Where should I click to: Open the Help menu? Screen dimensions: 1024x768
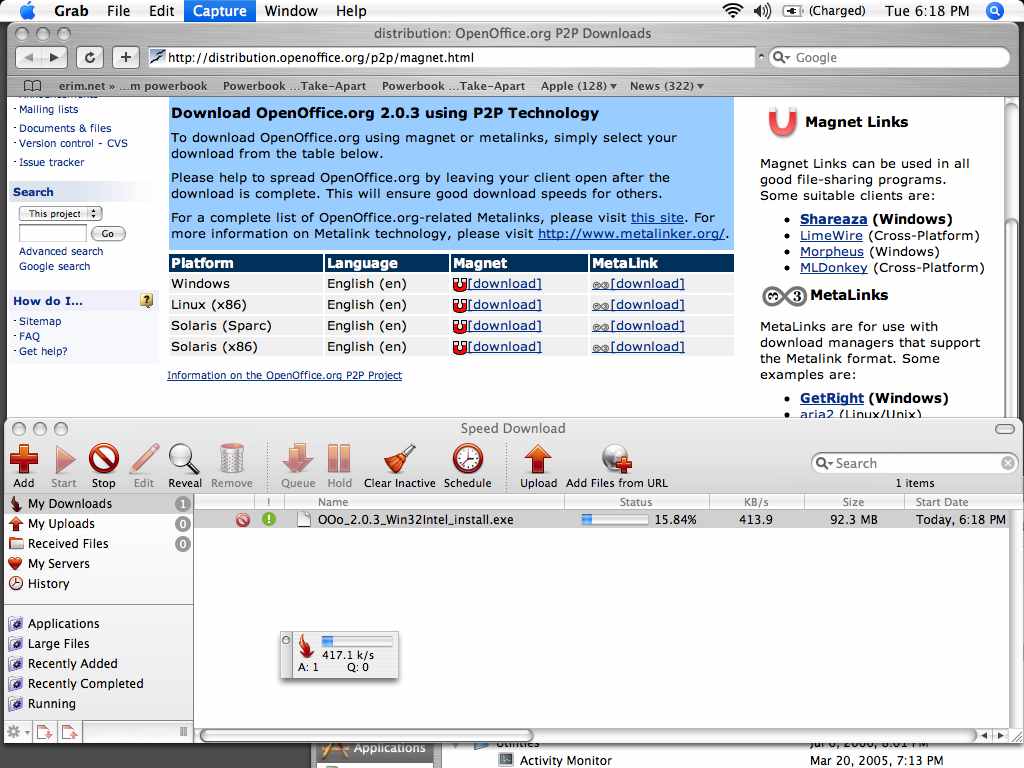click(351, 10)
